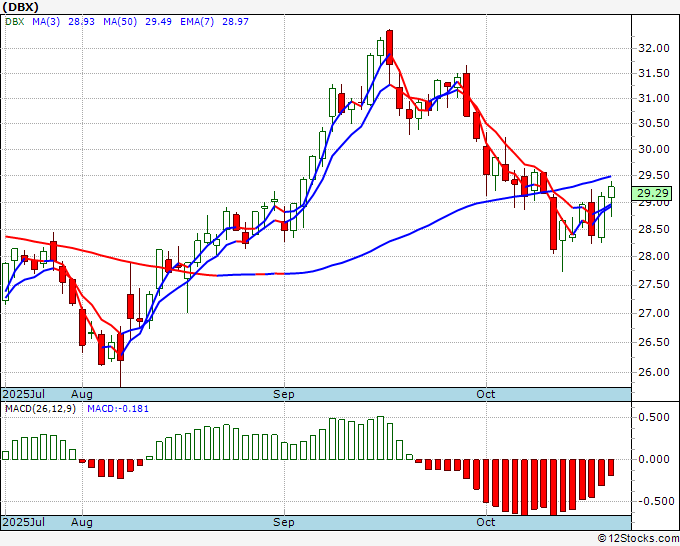680x546 pixels.
Task: Click the MACD(26,12,9) indicator label
Action: pos(40,409)
